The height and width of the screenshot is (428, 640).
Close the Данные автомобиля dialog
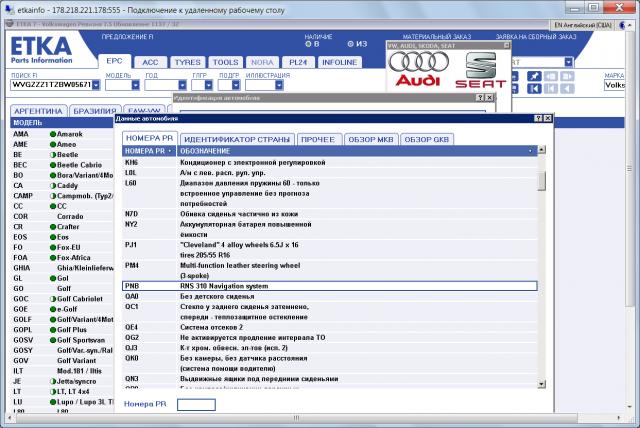[x=548, y=118]
